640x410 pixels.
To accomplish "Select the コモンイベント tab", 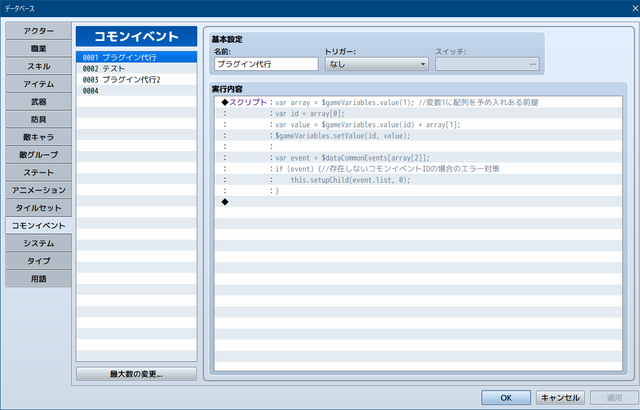I will (x=38, y=226).
